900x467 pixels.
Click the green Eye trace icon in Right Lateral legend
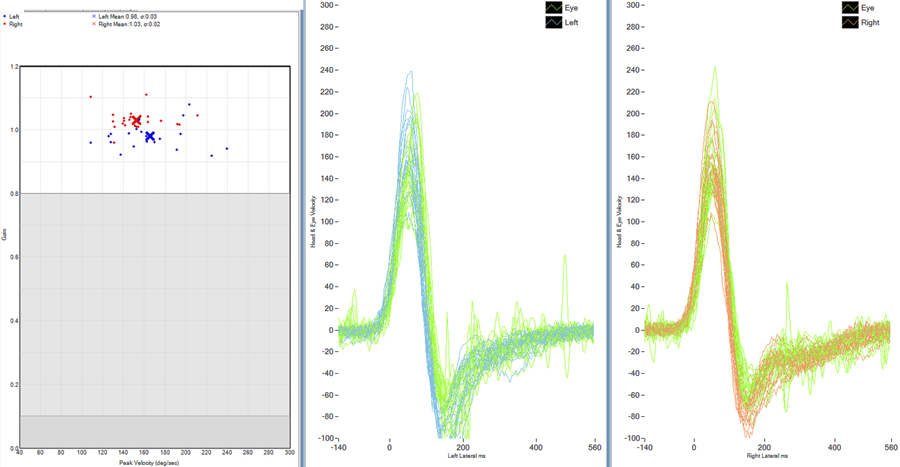[850, 8]
